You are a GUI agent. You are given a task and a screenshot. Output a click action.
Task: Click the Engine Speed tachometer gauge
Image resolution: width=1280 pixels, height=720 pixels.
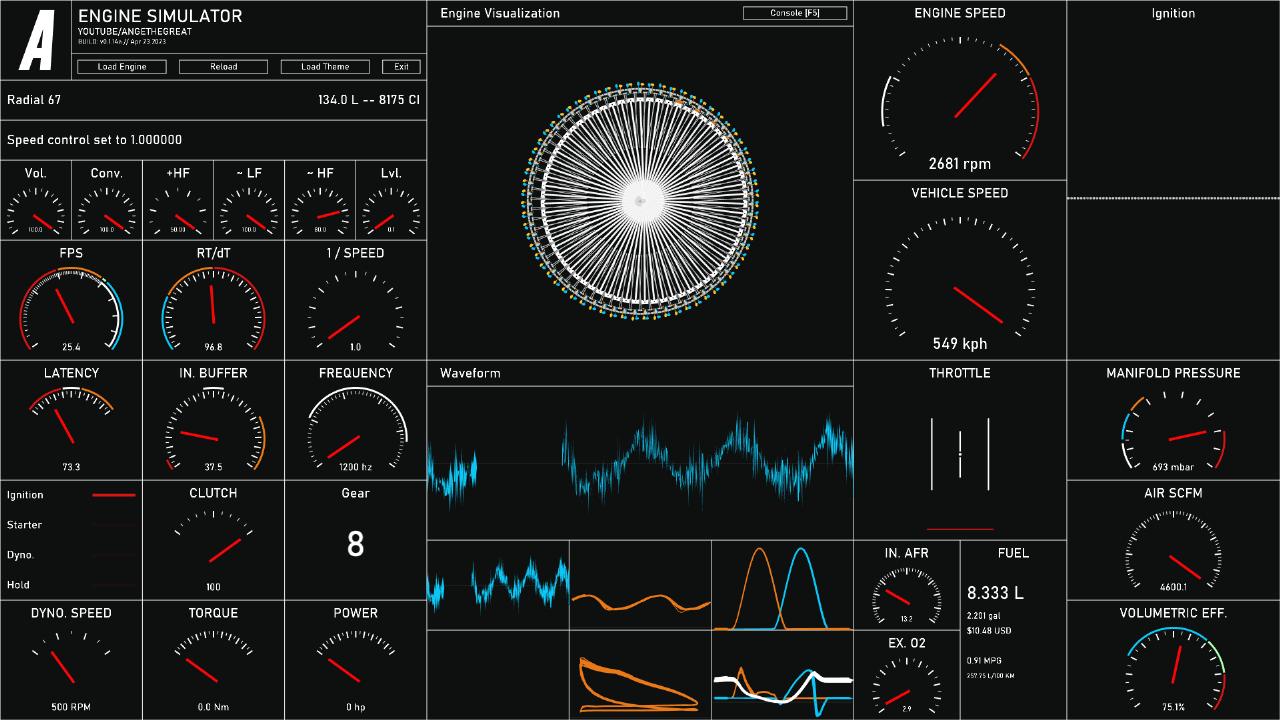pos(959,100)
